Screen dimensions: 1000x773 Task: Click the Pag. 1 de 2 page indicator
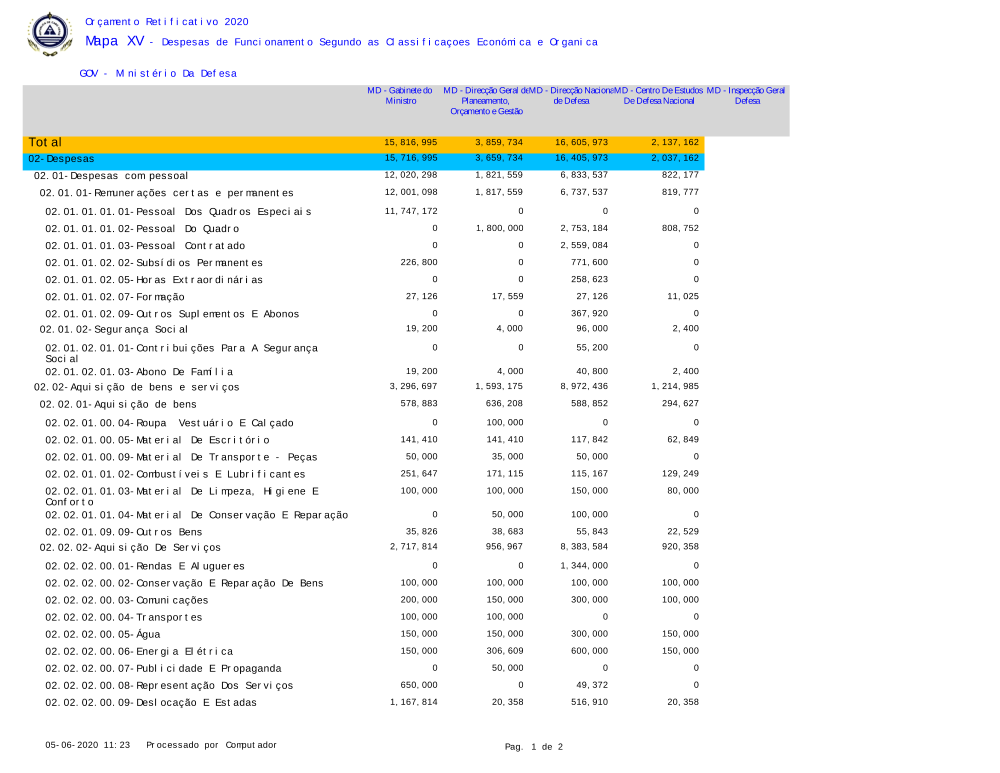click(534, 747)
